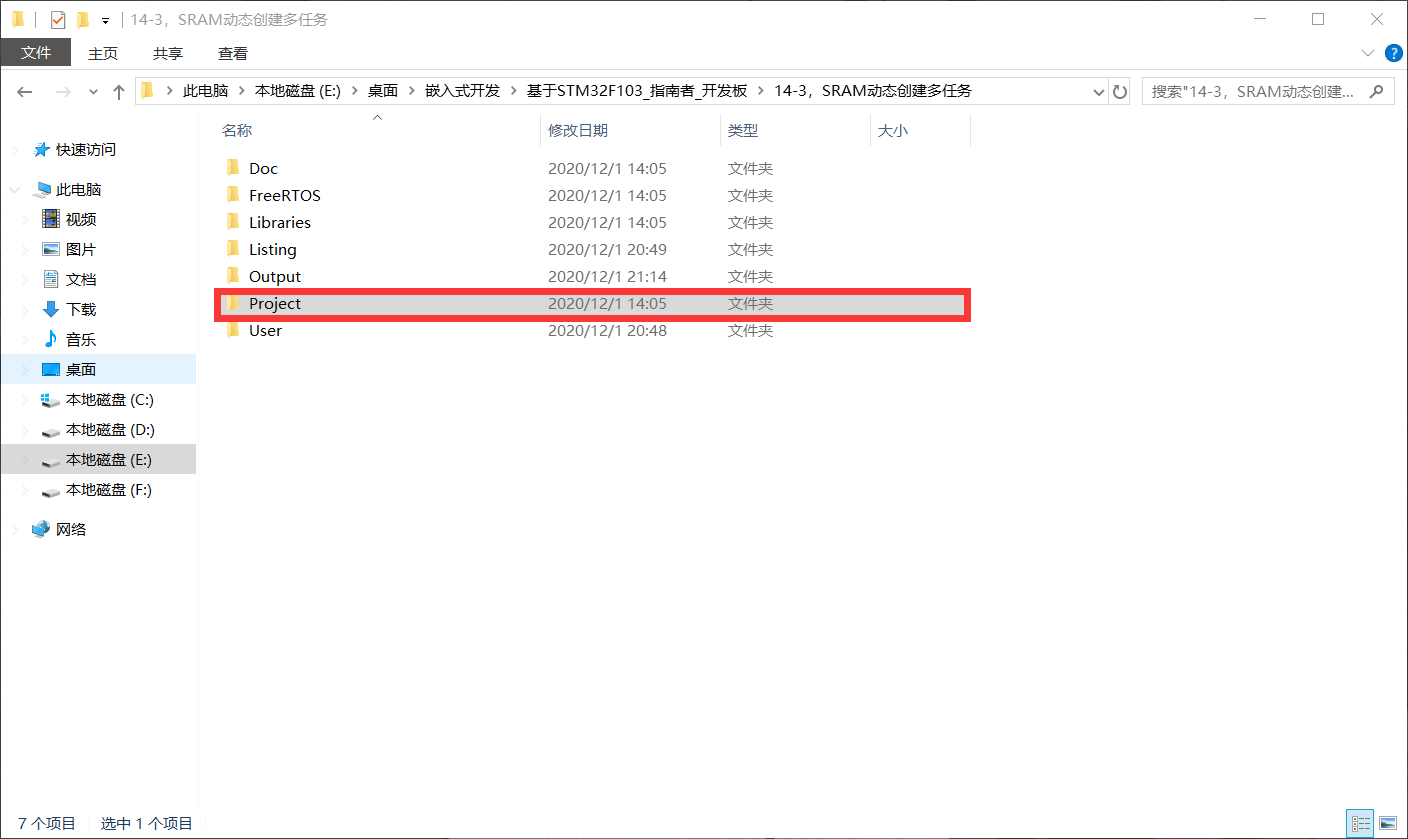This screenshot has height=839, width=1408.
Task: Click Properties icon in quick access toolbar
Action: (57, 19)
